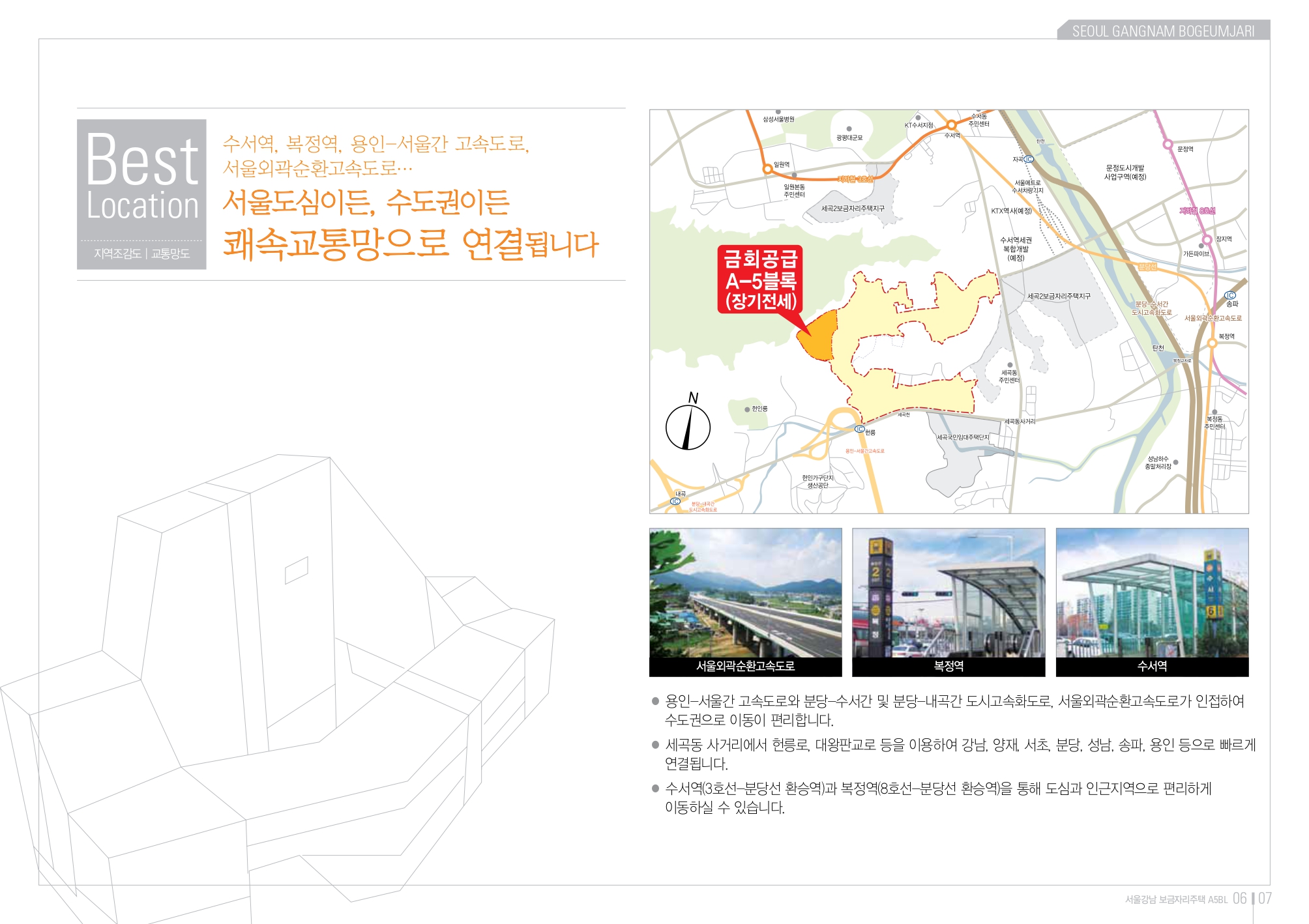The width and height of the screenshot is (1309, 924).
Task: Select the 지역조감도 label in gray box
Action: (117, 253)
